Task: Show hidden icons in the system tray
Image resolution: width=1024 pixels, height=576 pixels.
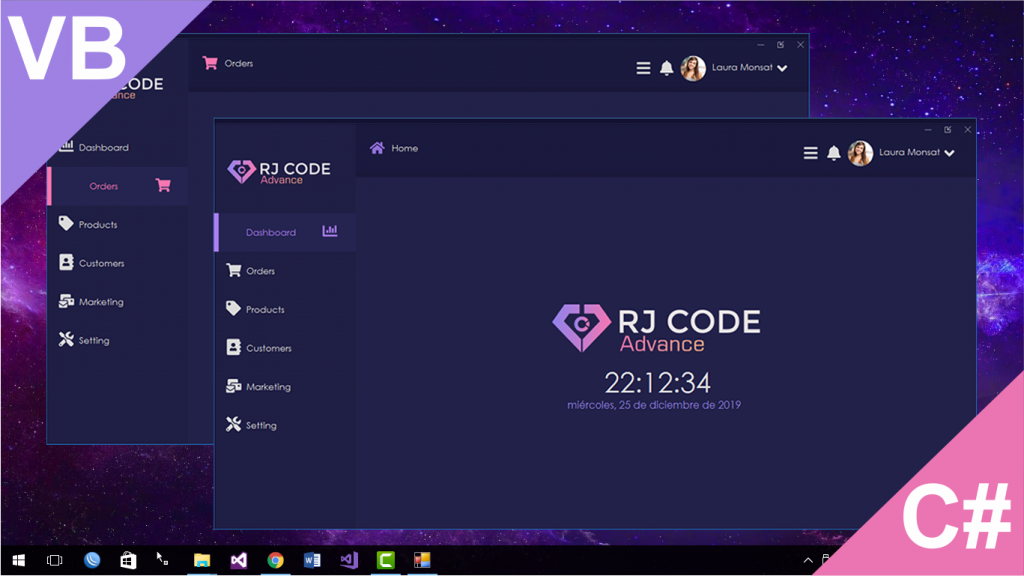Action: (x=807, y=560)
